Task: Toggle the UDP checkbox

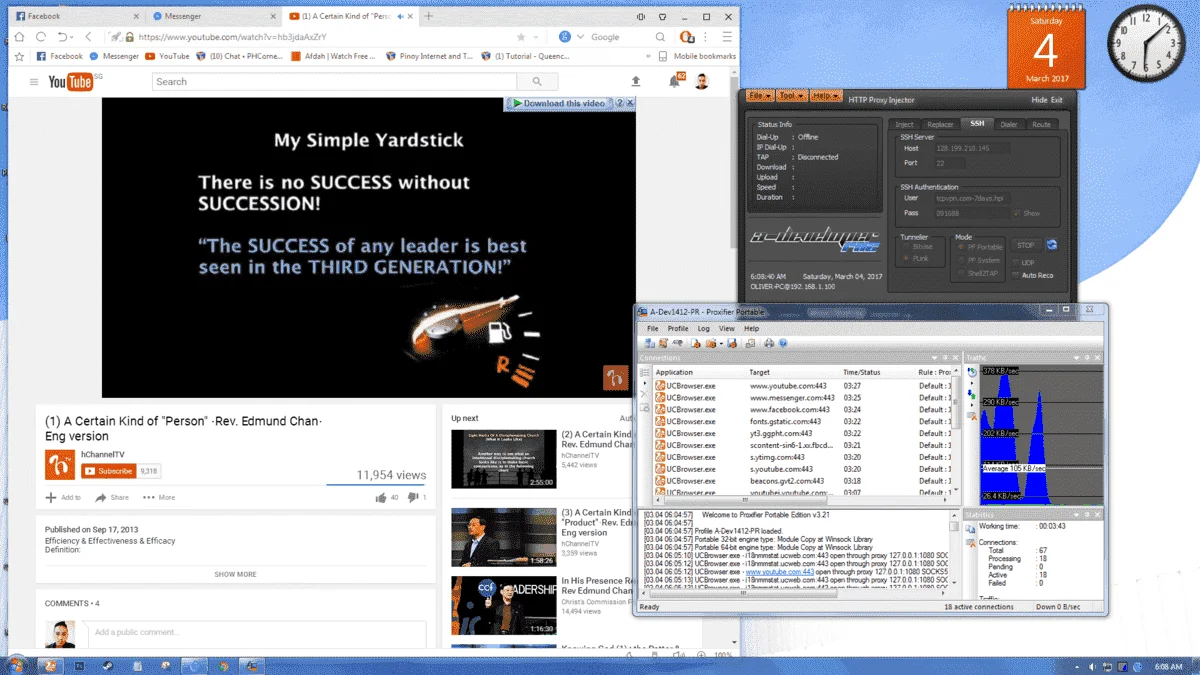Action: [1017, 263]
